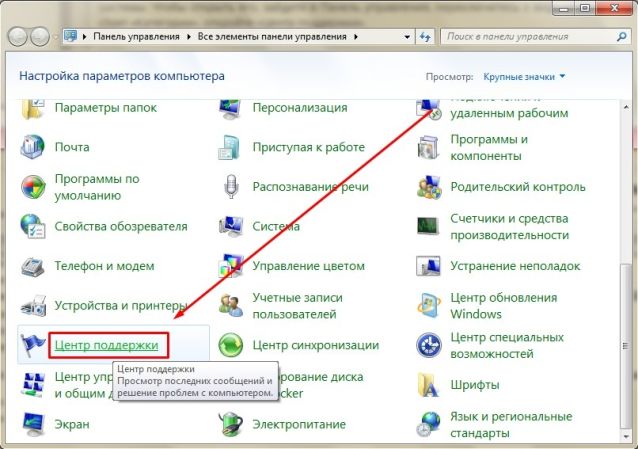638x449 pixels.
Task: Open the Крупные значки view dropdown
Action: 524,76
